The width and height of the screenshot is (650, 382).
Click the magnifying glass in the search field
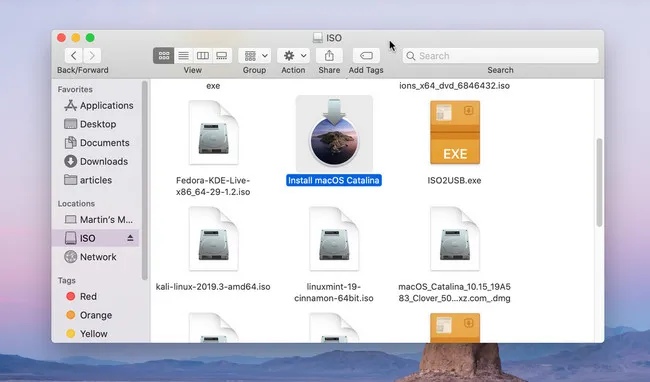(x=410, y=56)
